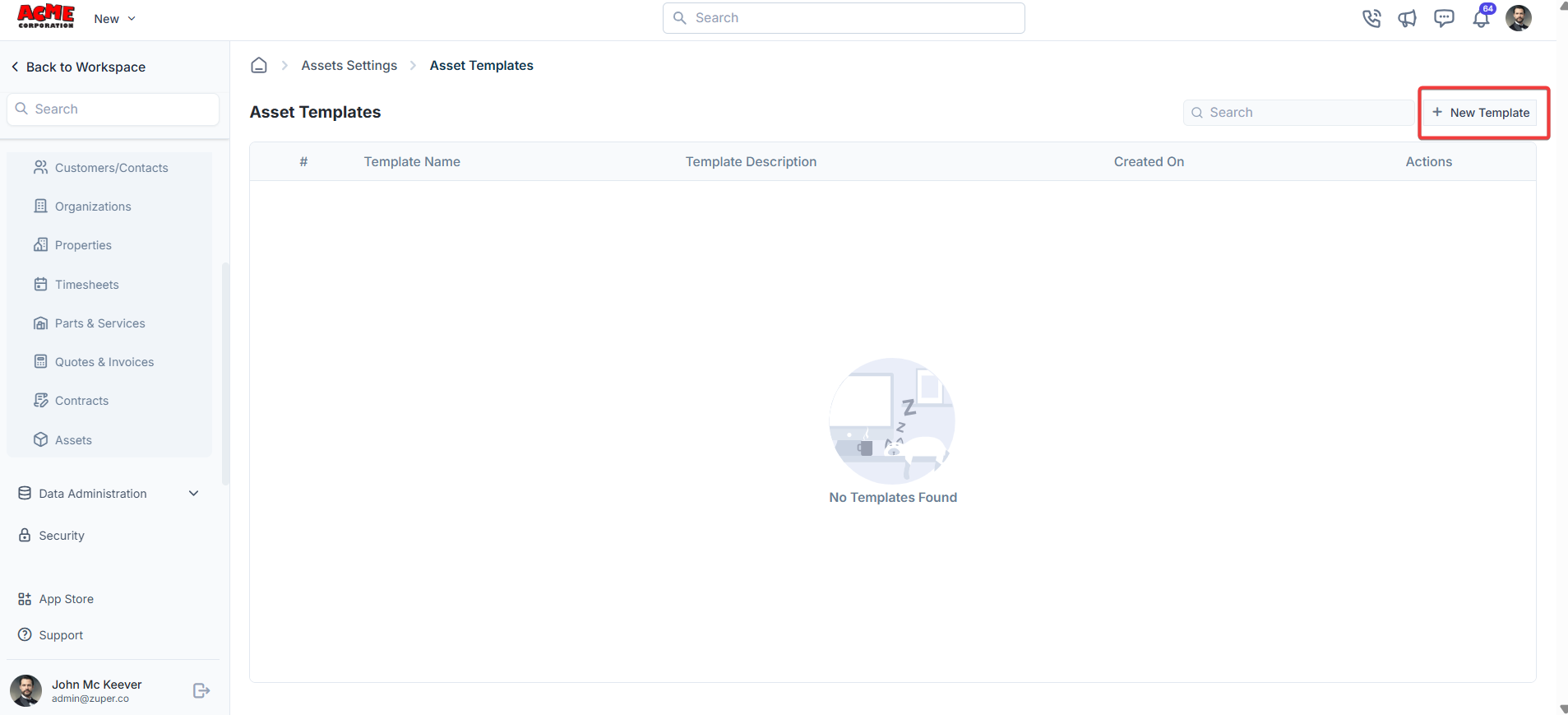Click the Support question mark icon
The width and height of the screenshot is (1568, 715).
click(25, 634)
